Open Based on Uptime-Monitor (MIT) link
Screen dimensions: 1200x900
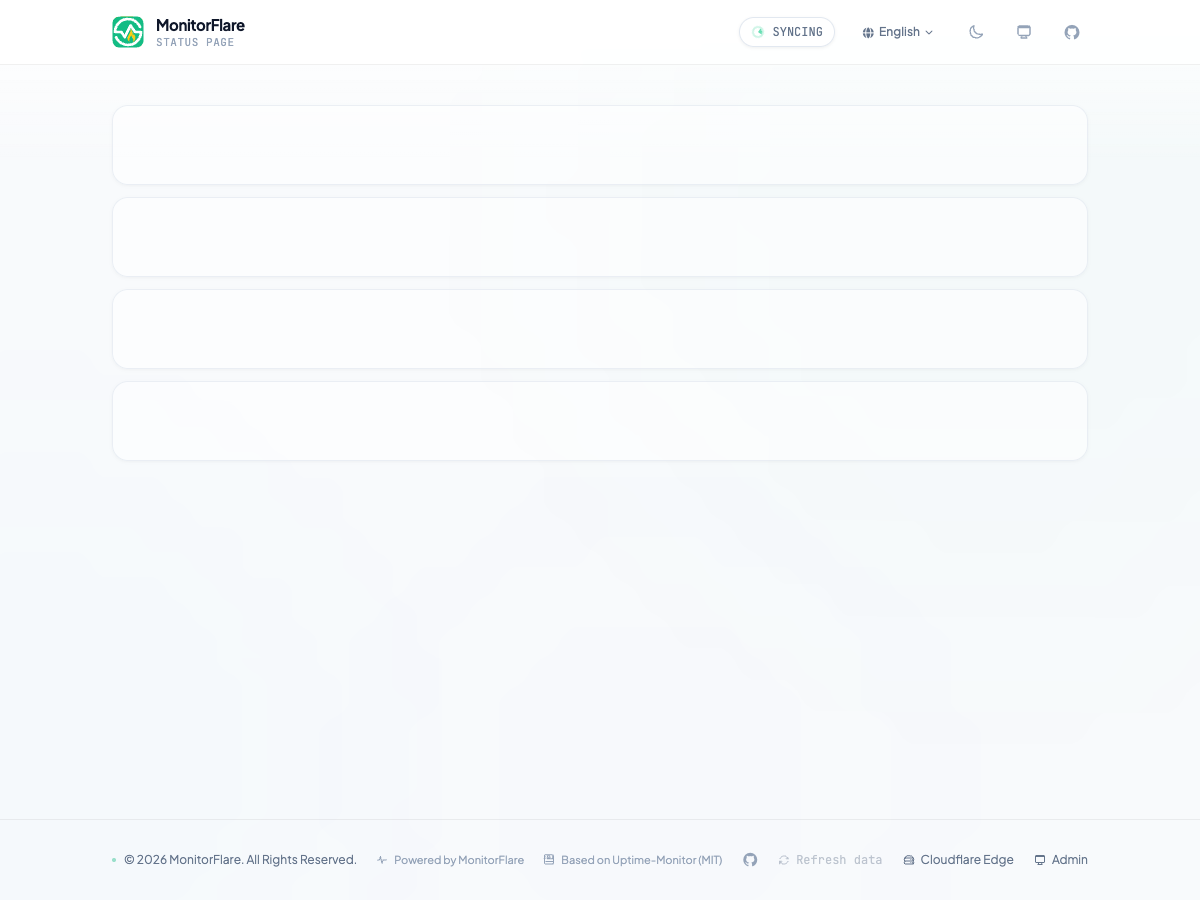(633, 860)
